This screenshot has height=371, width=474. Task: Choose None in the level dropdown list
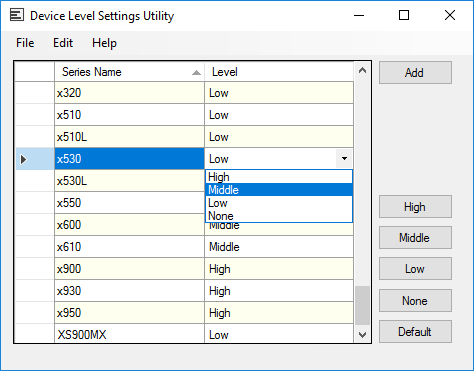click(x=279, y=216)
